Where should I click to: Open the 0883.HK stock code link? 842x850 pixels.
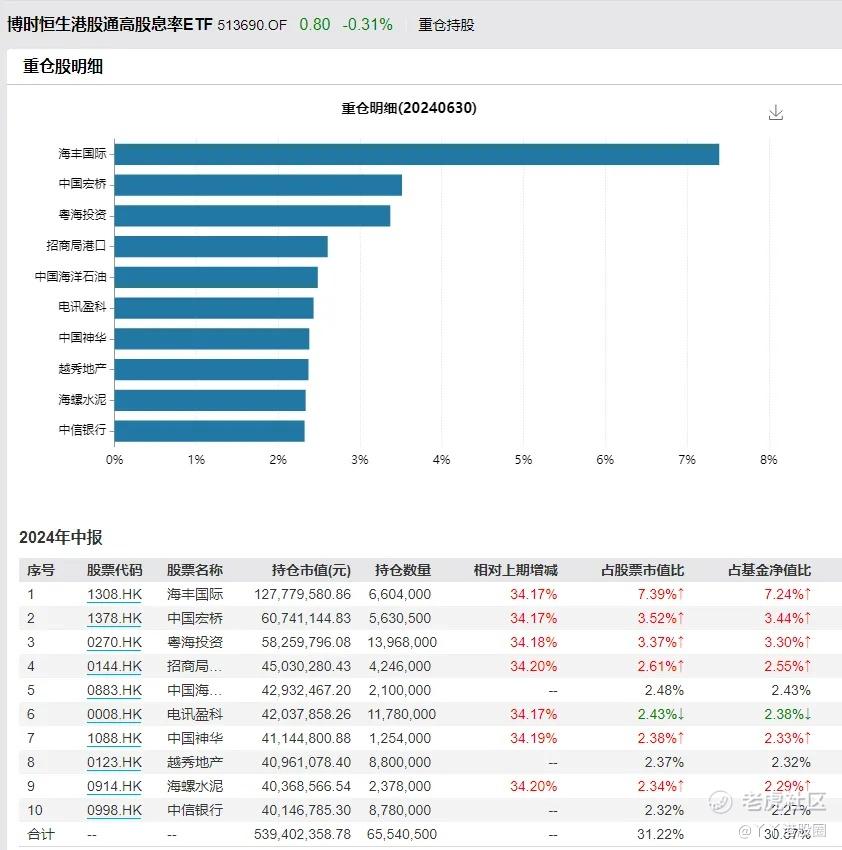tap(114, 690)
